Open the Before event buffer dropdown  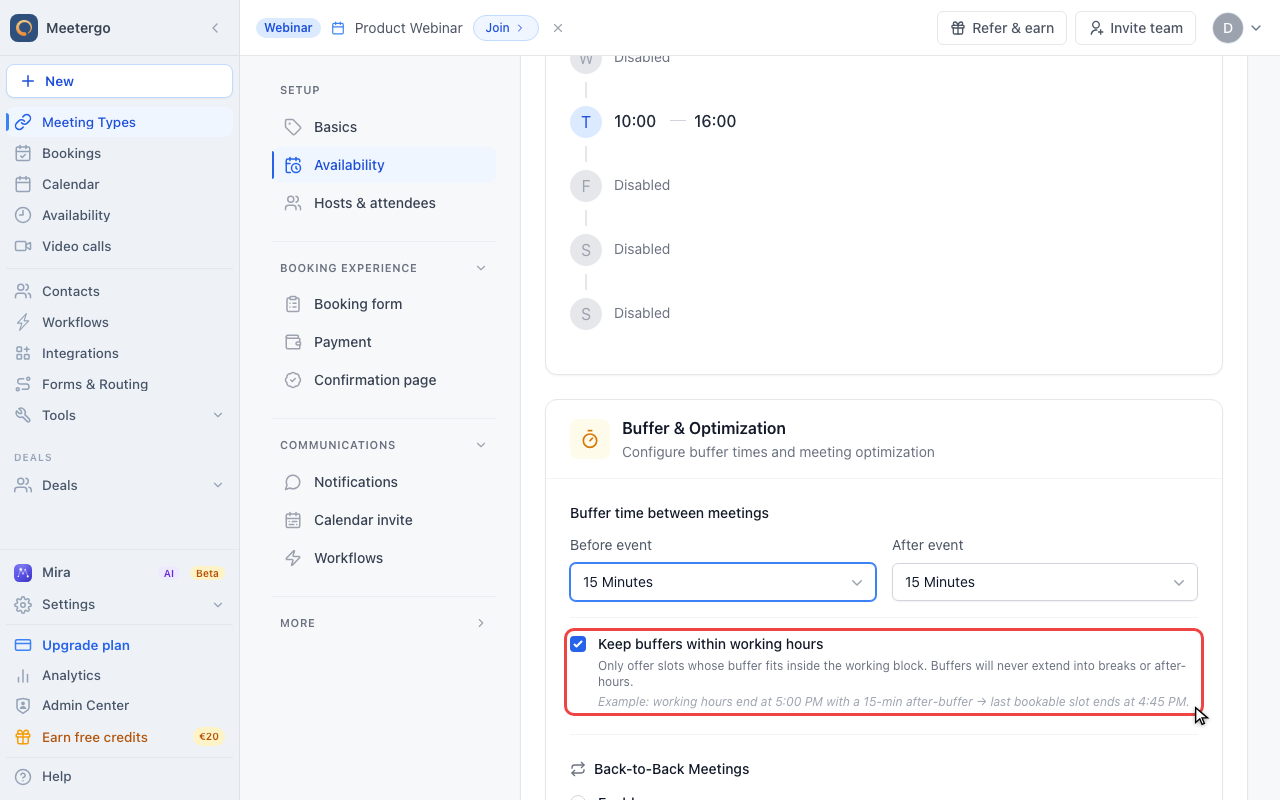723,582
